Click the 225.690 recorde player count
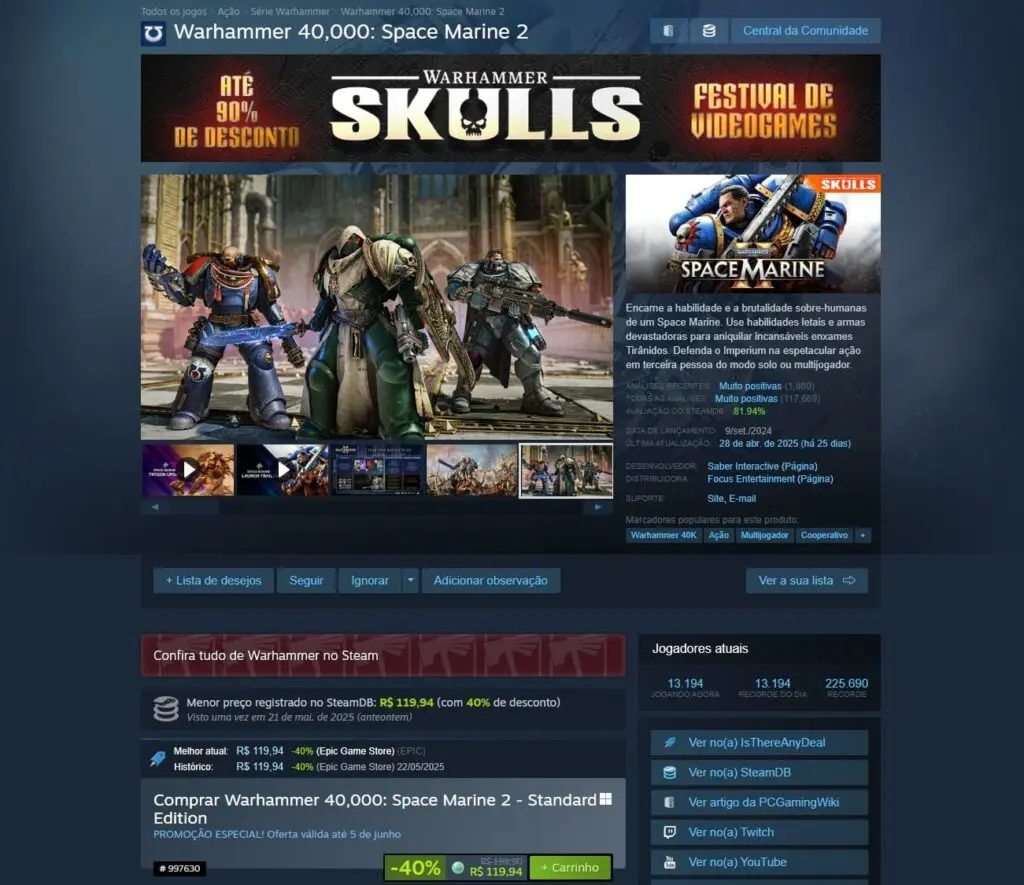The height and width of the screenshot is (885, 1024). 846,683
